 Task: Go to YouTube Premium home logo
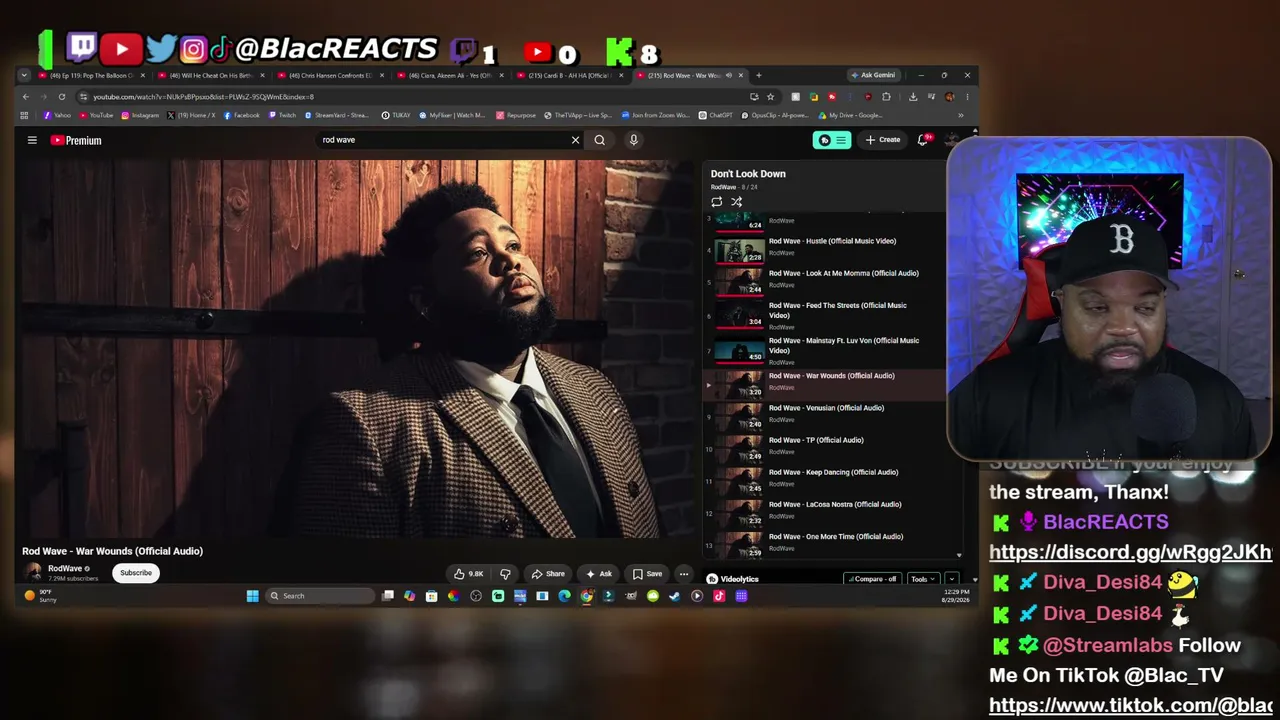76,140
